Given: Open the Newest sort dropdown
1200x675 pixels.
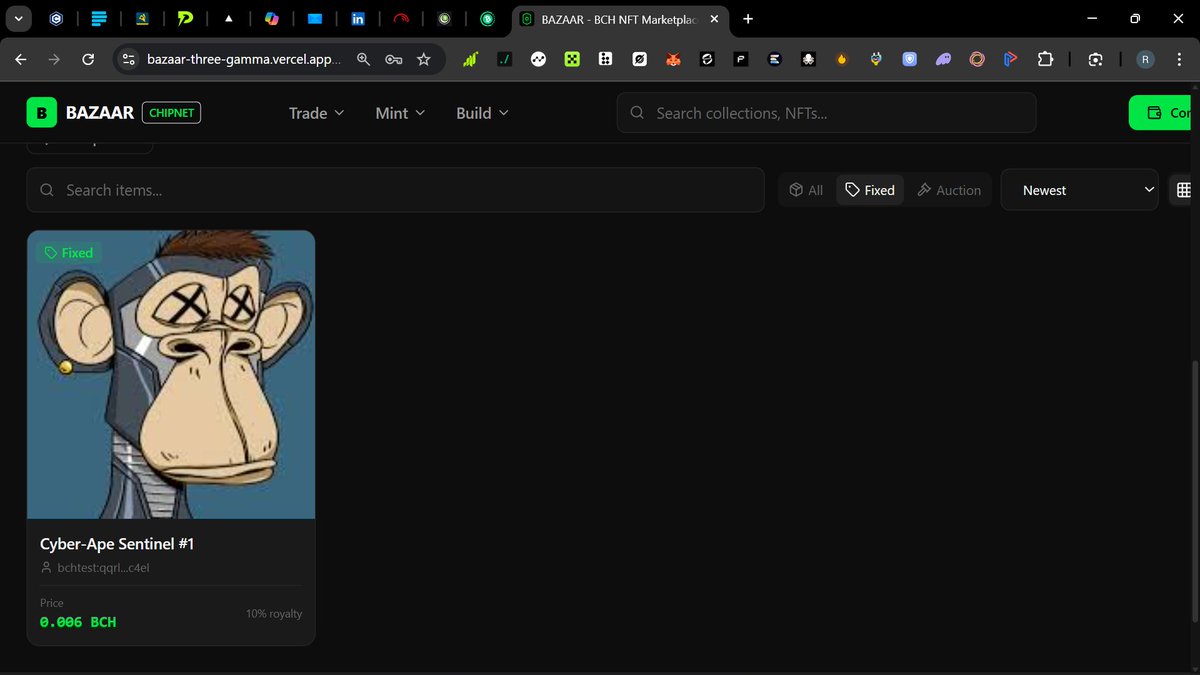Looking at the screenshot, I should pyautogui.click(x=1080, y=190).
